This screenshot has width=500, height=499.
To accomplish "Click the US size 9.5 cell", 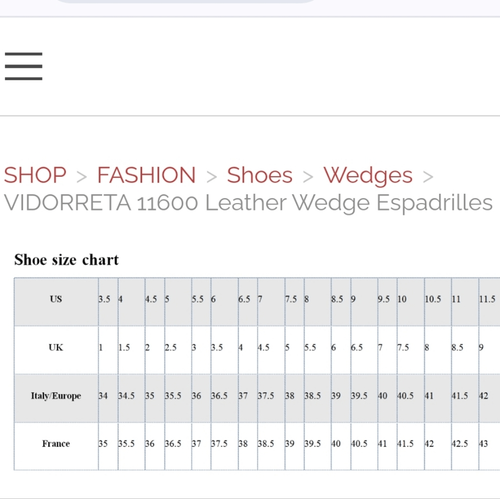I will tap(387, 302).
